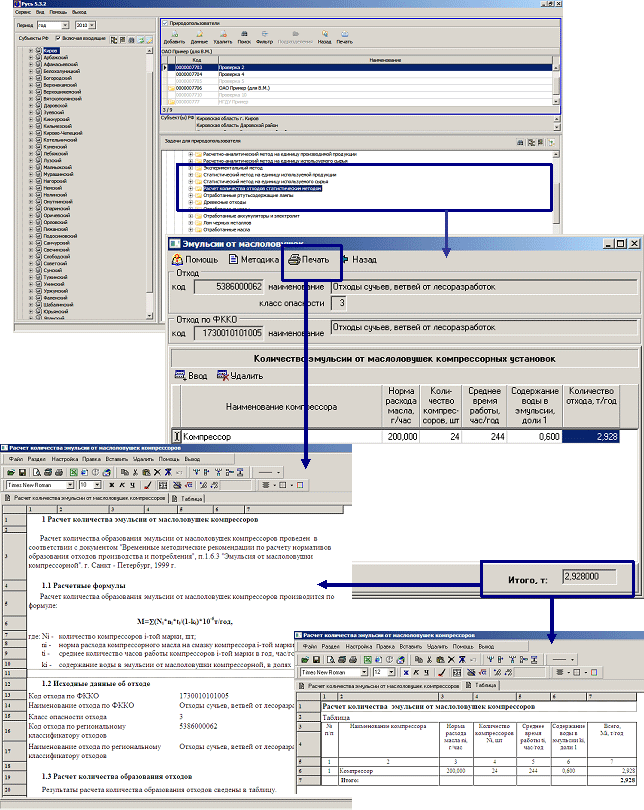This screenshot has width=644, height=810.
Task: Click Добавить in the Природопользователи toolbar
Action: pos(174,39)
